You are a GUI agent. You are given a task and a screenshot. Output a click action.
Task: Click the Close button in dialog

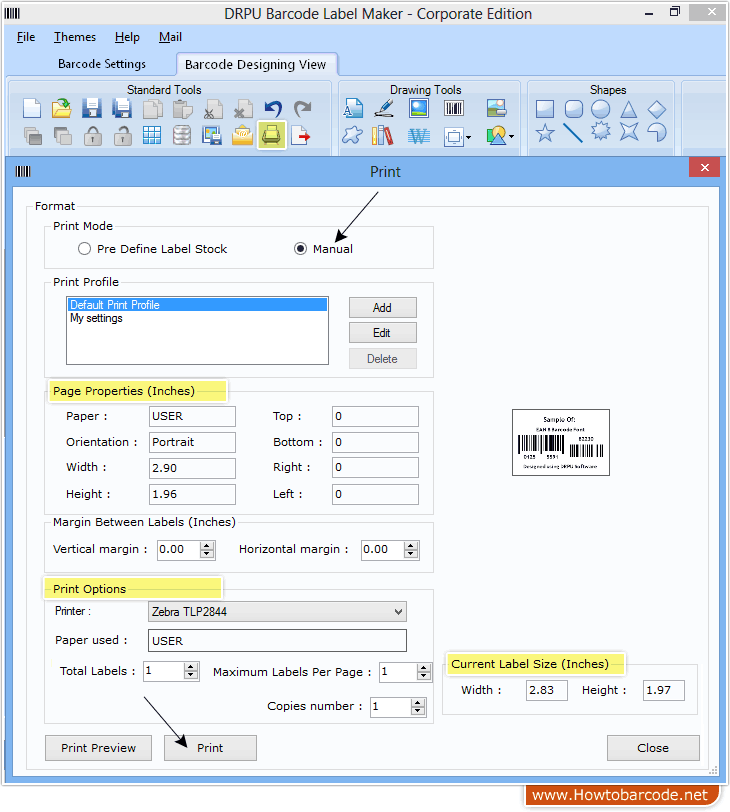(x=653, y=748)
